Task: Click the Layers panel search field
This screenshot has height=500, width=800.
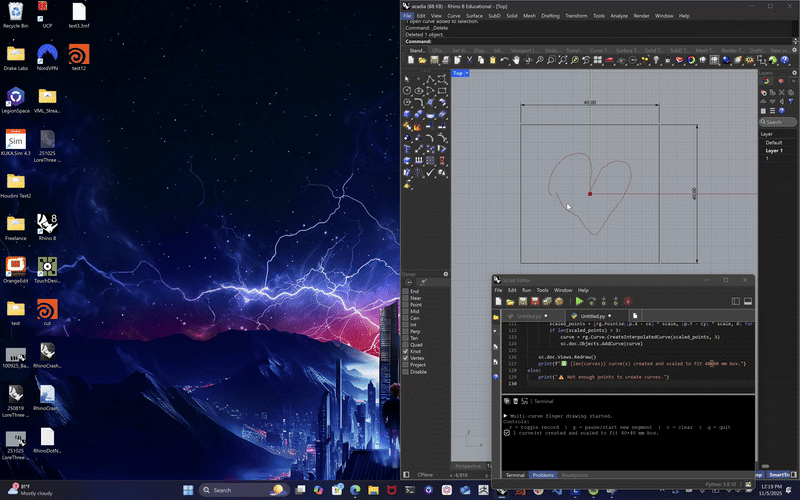Action: pos(778,122)
